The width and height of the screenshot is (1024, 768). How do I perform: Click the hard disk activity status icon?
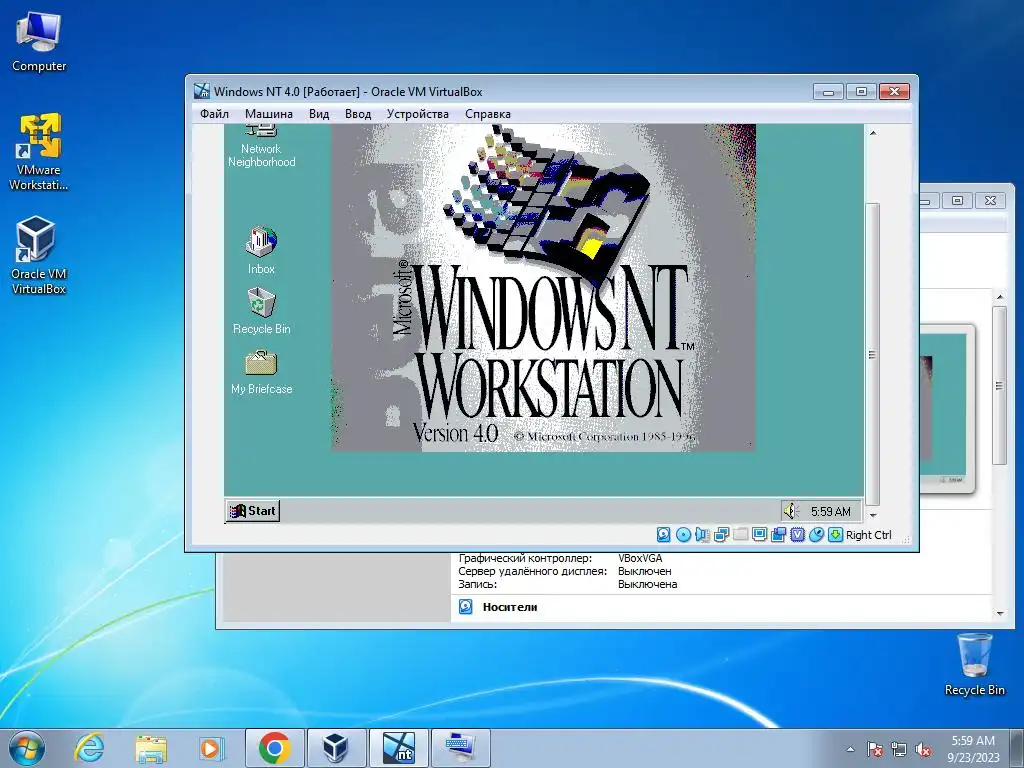664,535
